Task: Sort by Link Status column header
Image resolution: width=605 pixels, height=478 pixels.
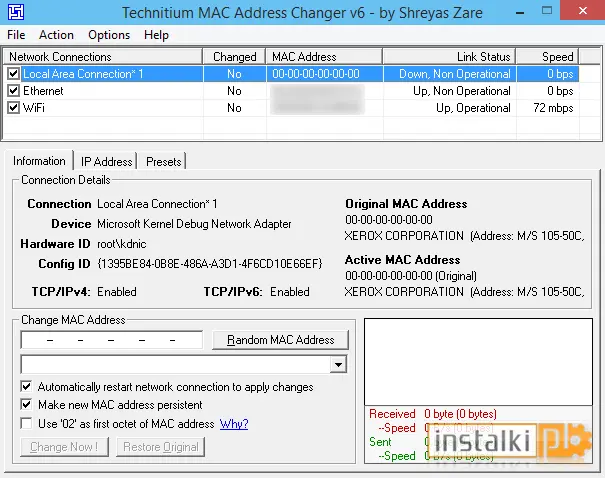Action: [450, 57]
